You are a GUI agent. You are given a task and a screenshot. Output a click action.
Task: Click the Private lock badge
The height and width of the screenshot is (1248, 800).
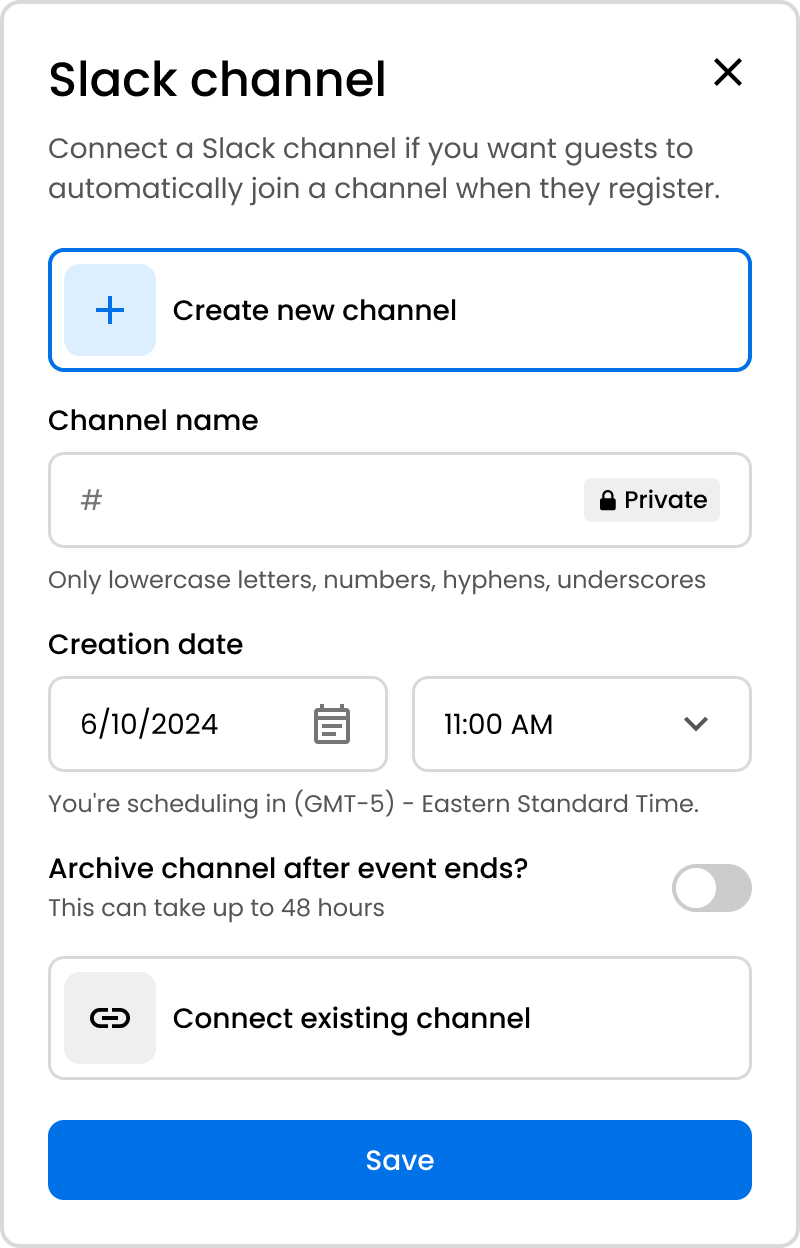point(652,500)
